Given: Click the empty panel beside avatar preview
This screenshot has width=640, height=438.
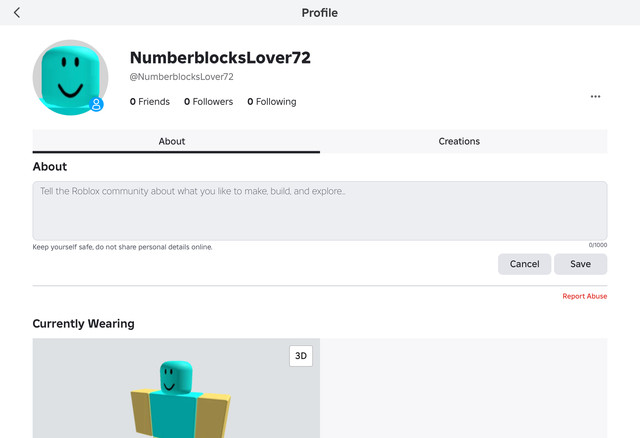Looking at the screenshot, I should click(463, 388).
